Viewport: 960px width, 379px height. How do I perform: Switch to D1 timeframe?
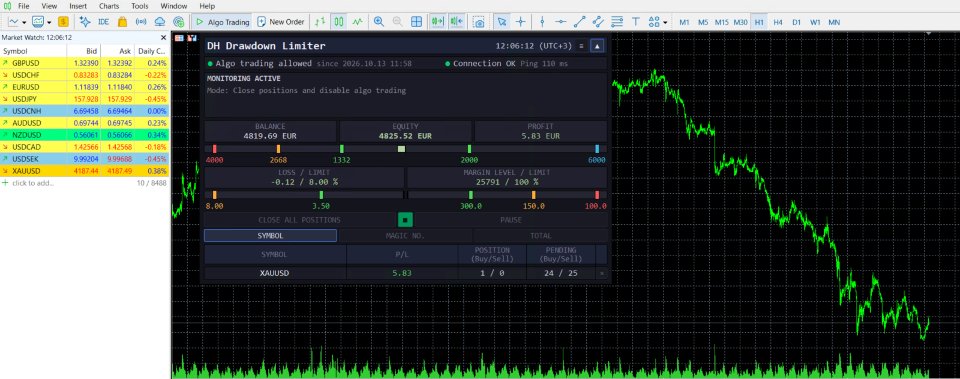(796, 22)
